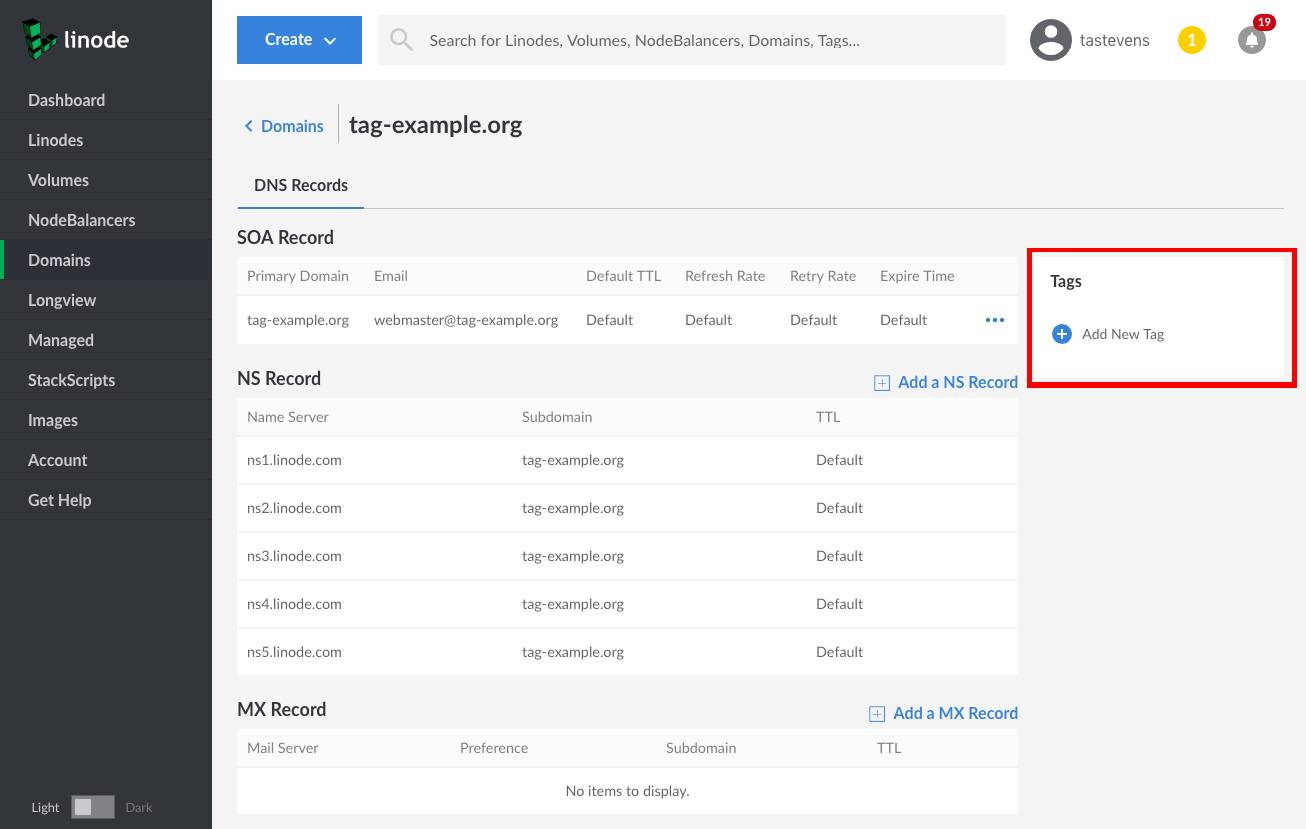
Task: Open the Create dropdown menu
Action: tap(299, 40)
